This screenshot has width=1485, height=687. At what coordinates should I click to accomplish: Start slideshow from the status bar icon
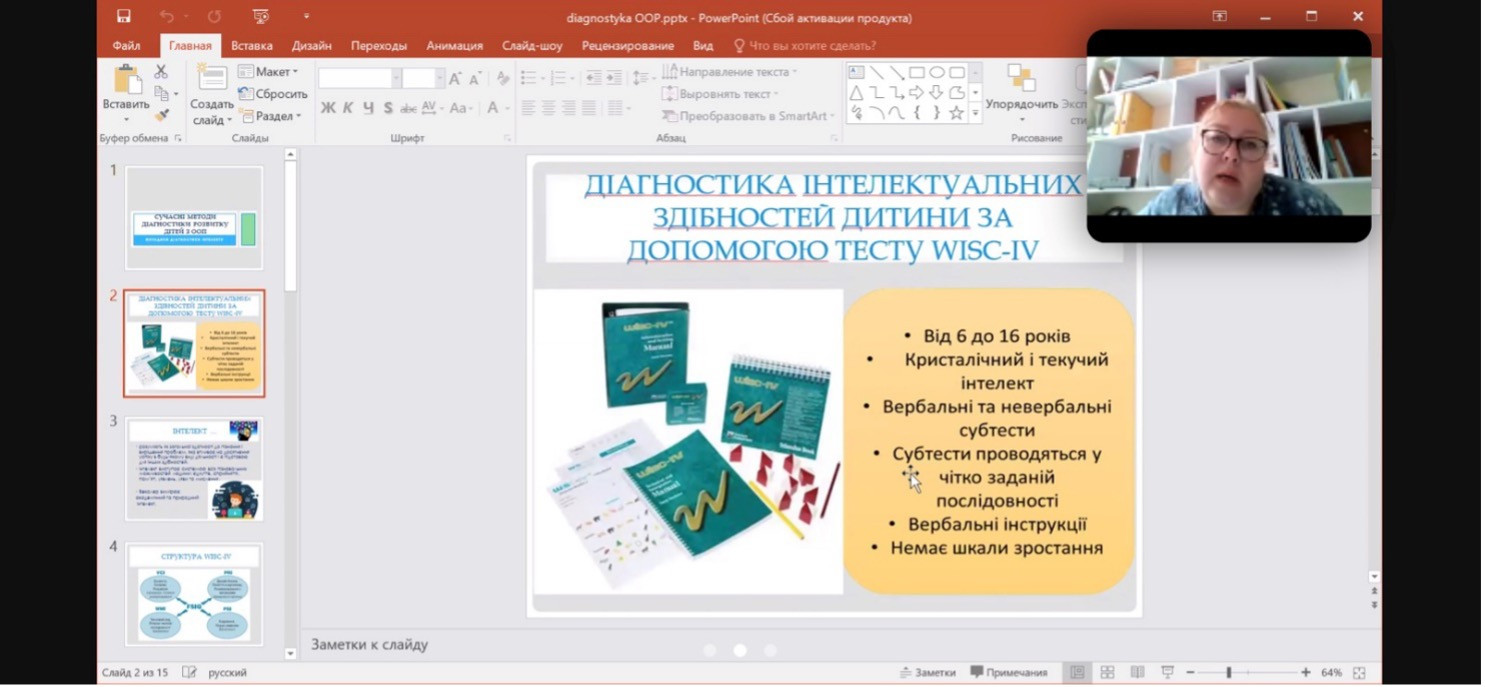pyautogui.click(x=1166, y=673)
